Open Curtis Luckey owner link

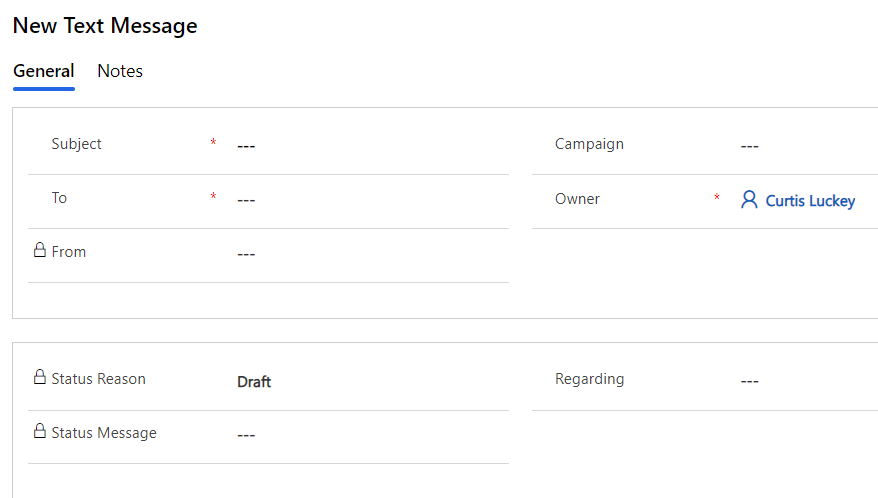point(810,201)
